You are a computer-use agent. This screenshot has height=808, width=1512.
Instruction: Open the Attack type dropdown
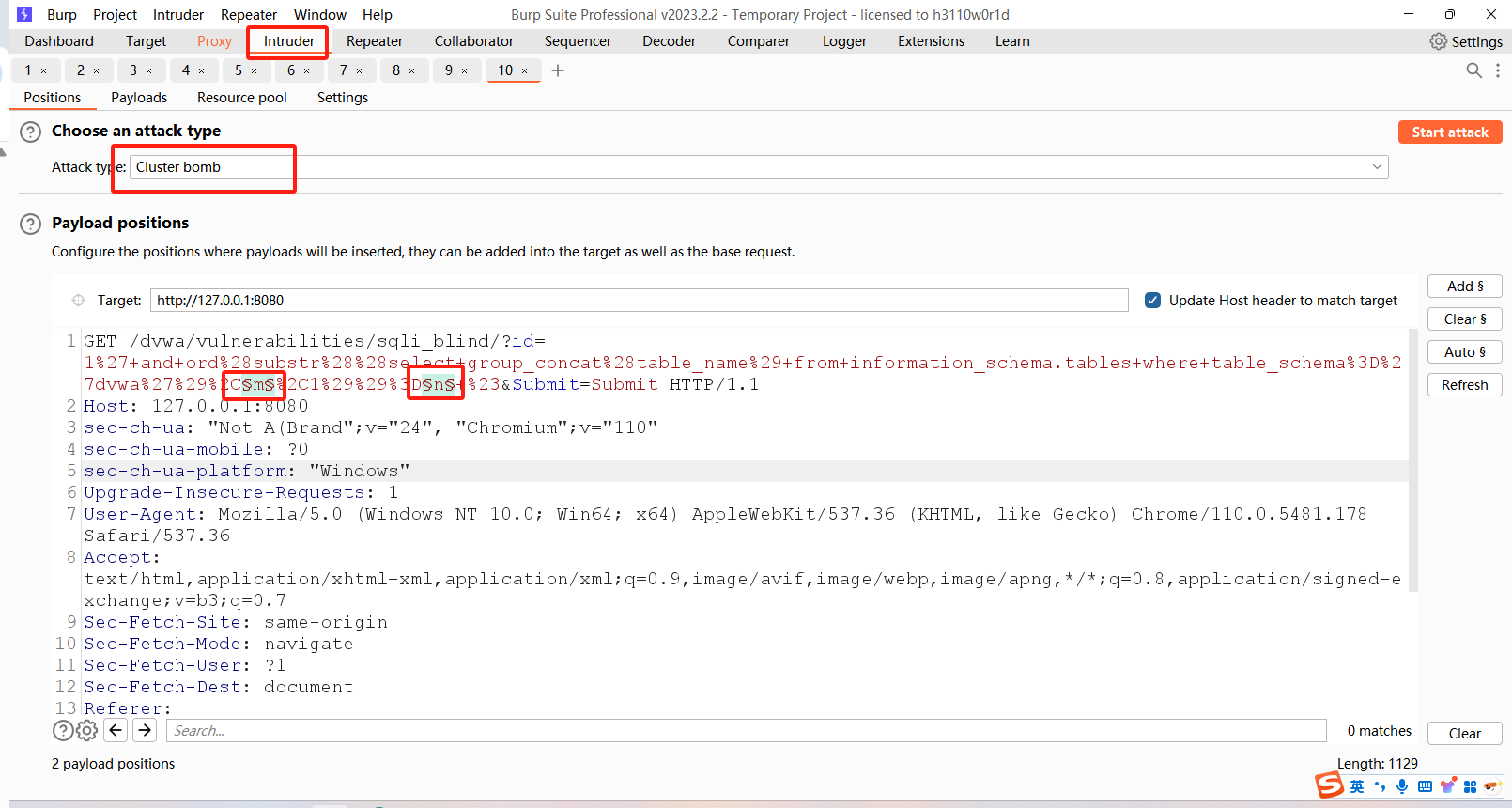(759, 167)
